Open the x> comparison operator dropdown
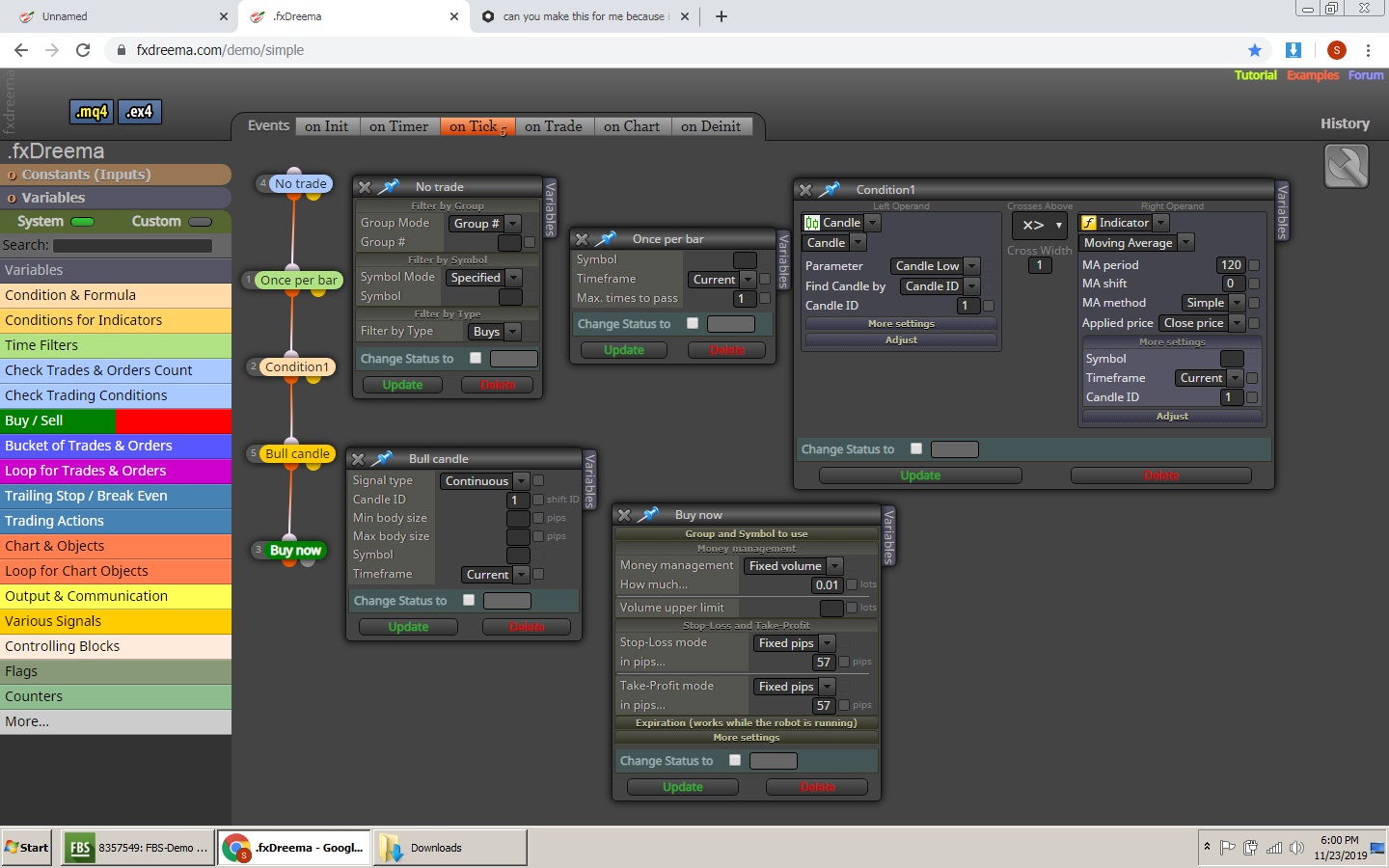1389x868 pixels. point(1040,225)
